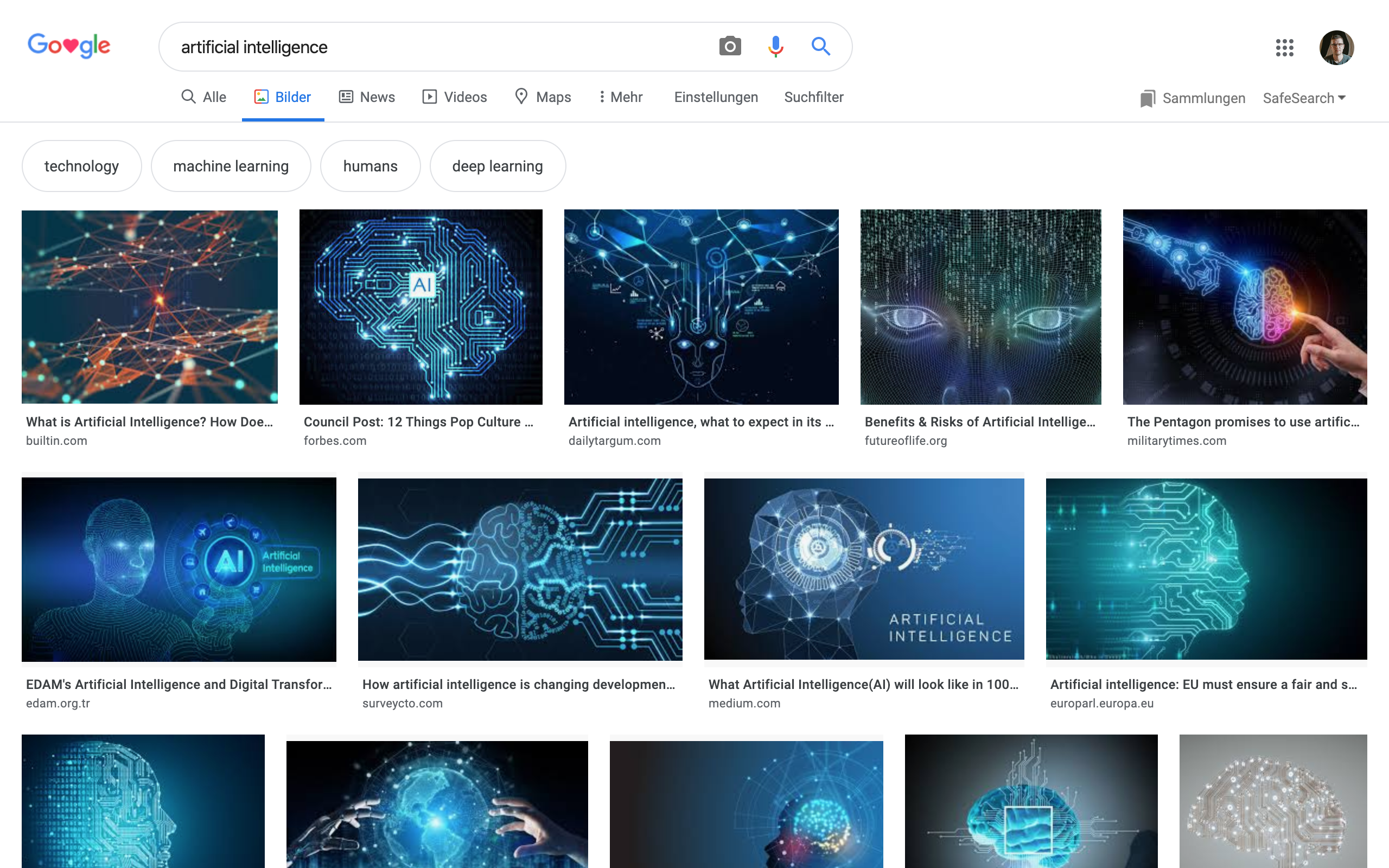Open the brain circuit image from surveycto.com
This screenshot has width=1389, height=868.
[520, 570]
